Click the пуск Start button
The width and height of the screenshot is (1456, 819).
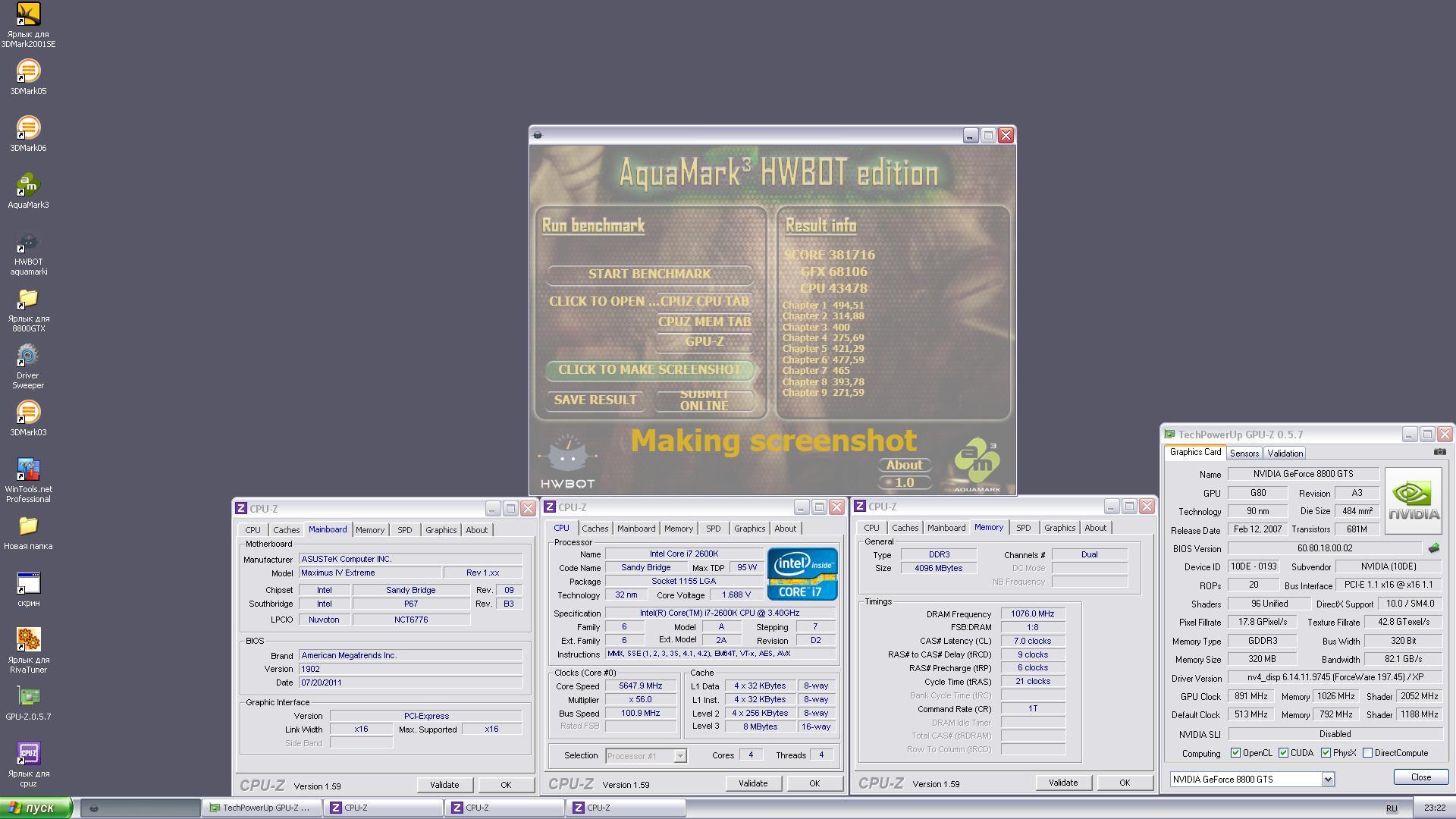36,808
